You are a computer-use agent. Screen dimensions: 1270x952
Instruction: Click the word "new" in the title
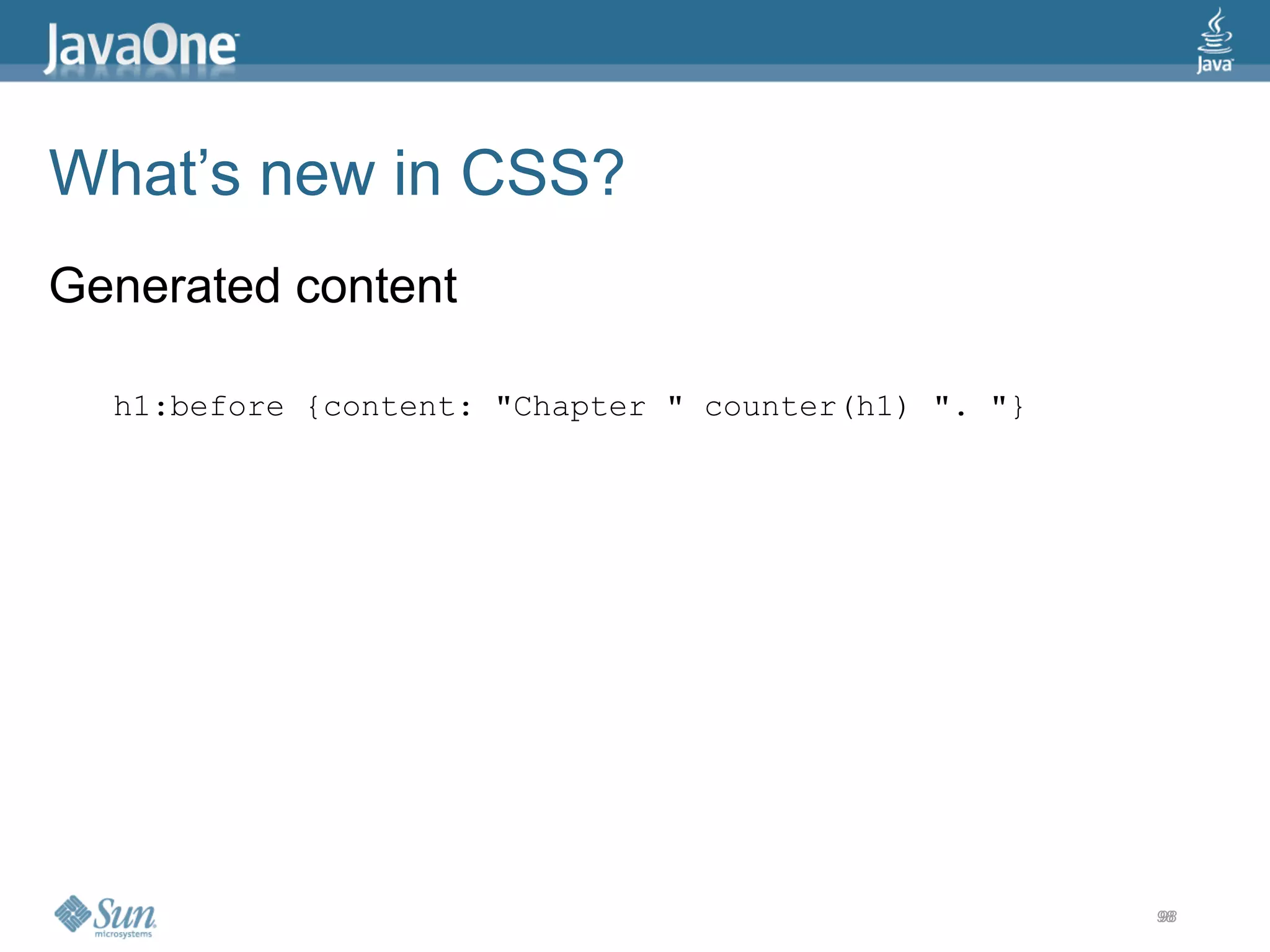pos(317,175)
